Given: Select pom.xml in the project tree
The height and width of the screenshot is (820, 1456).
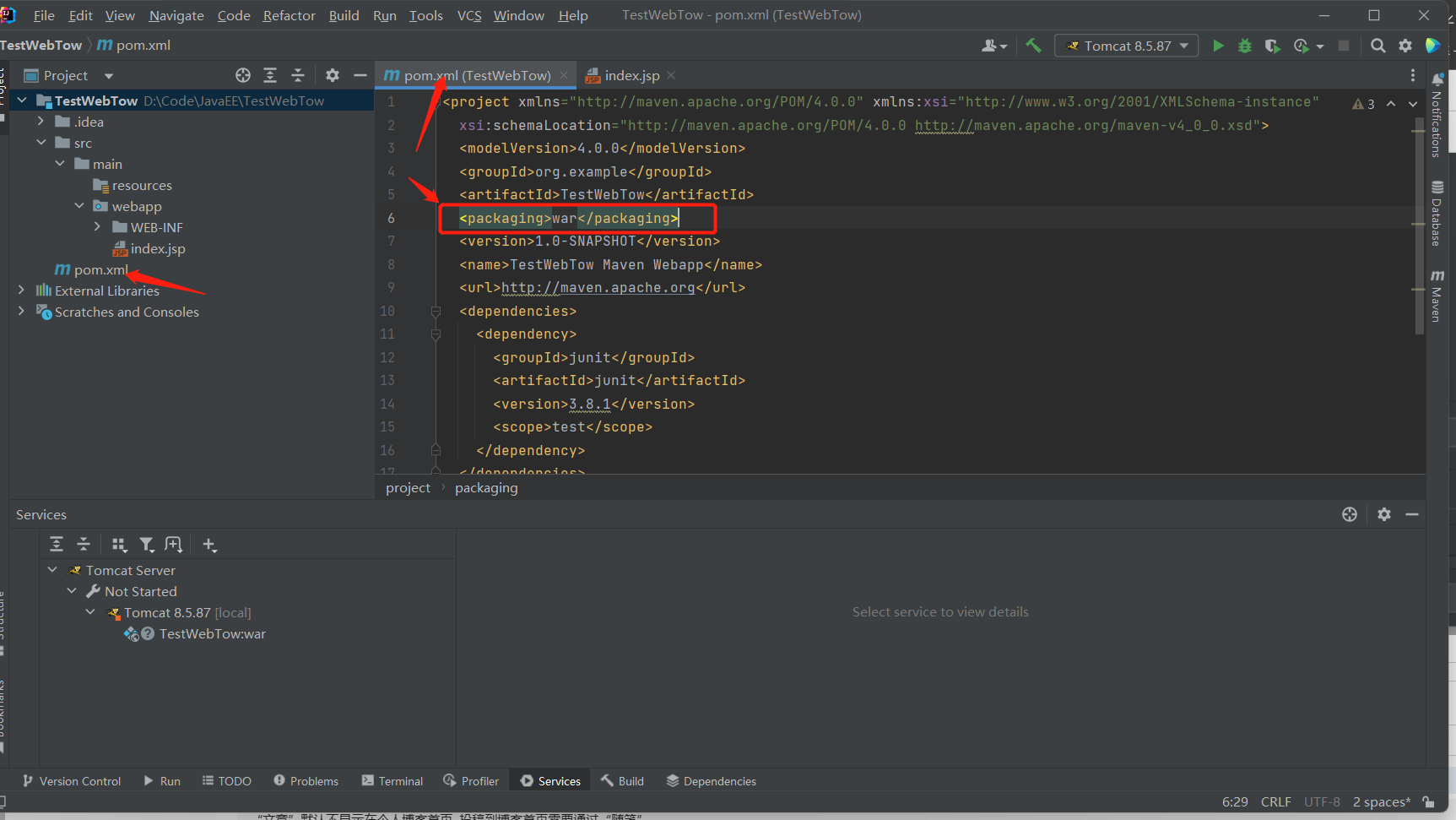Looking at the screenshot, I should point(100,269).
